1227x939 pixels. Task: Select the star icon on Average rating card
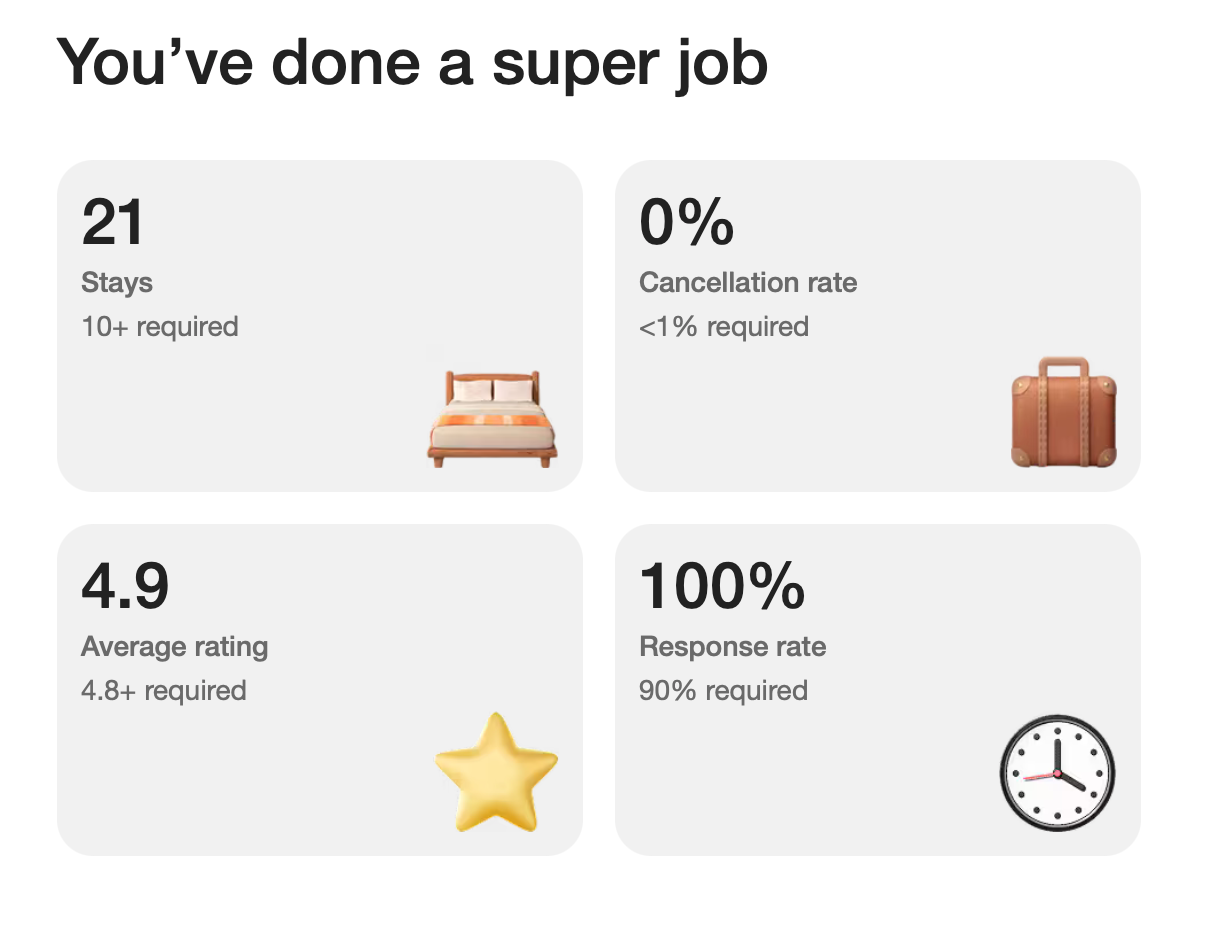tap(497, 775)
